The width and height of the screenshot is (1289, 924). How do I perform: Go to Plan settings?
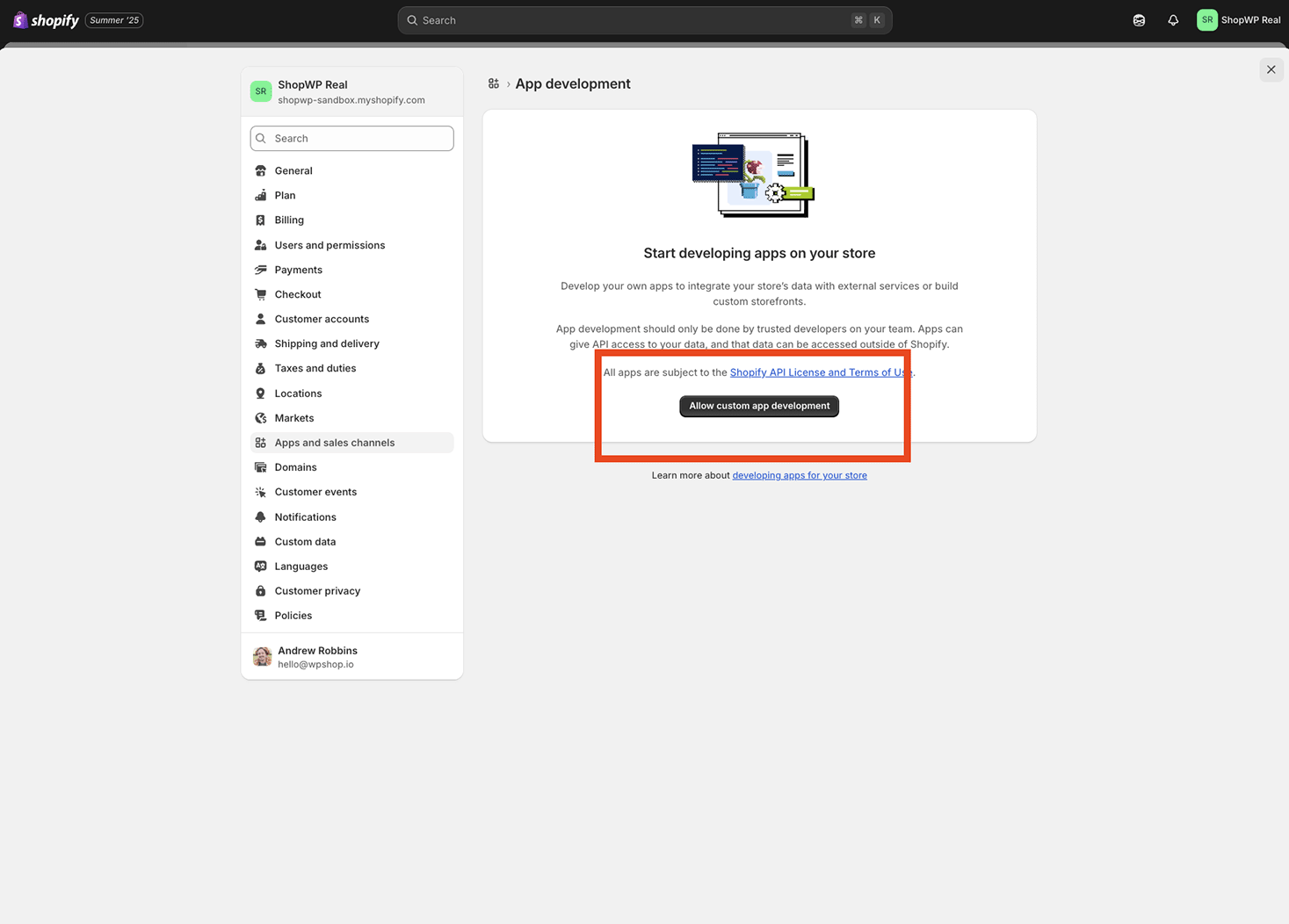(x=351, y=195)
